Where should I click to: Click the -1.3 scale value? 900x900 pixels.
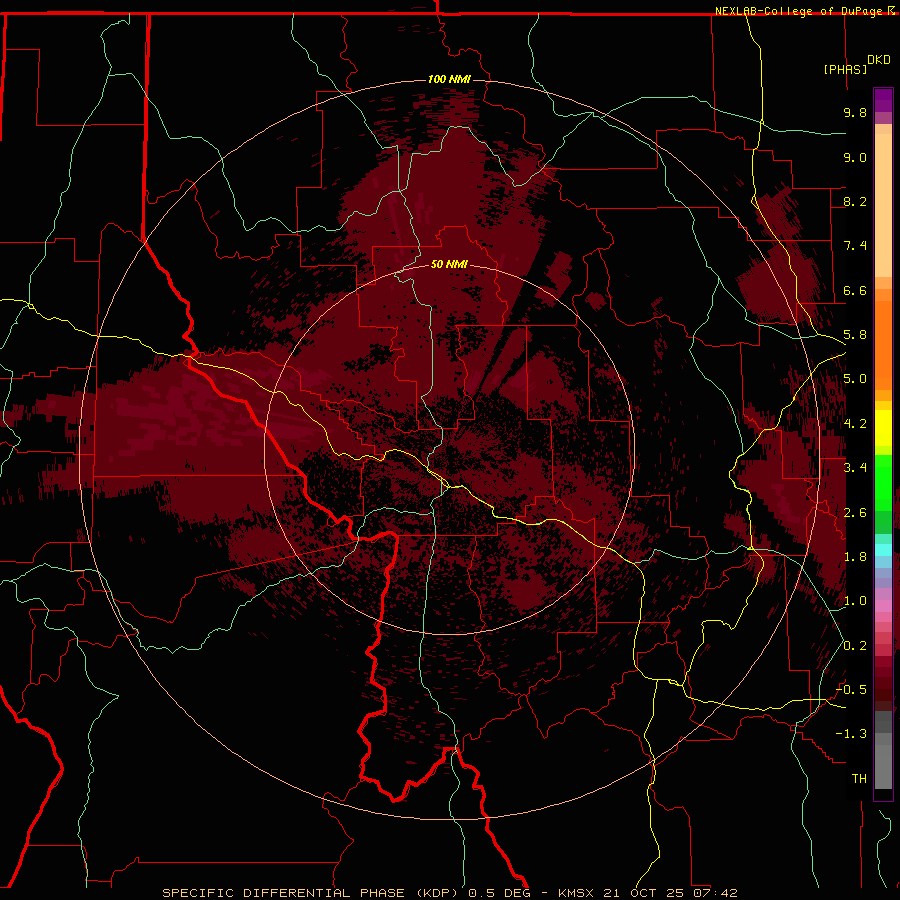pyautogui.click(x=851, y=734)
